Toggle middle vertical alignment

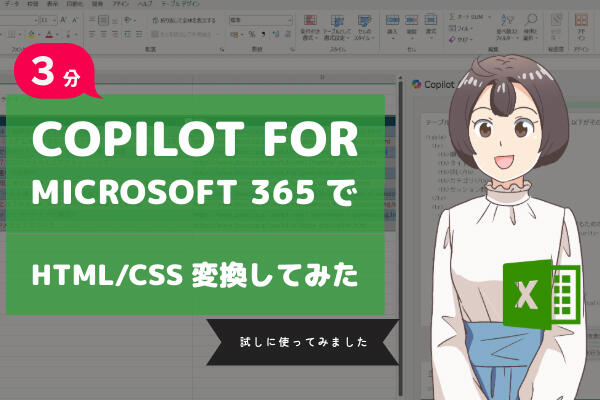coord(103,20)
